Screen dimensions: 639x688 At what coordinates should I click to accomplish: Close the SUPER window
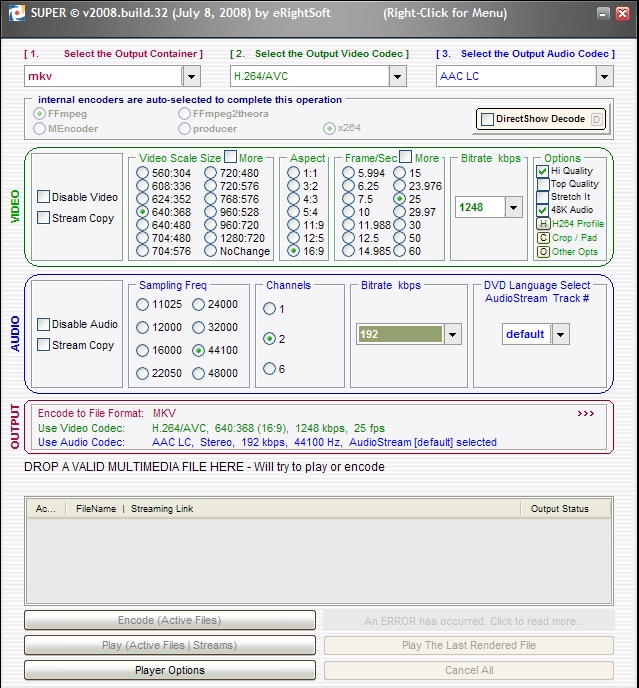(x=622, y=14)
